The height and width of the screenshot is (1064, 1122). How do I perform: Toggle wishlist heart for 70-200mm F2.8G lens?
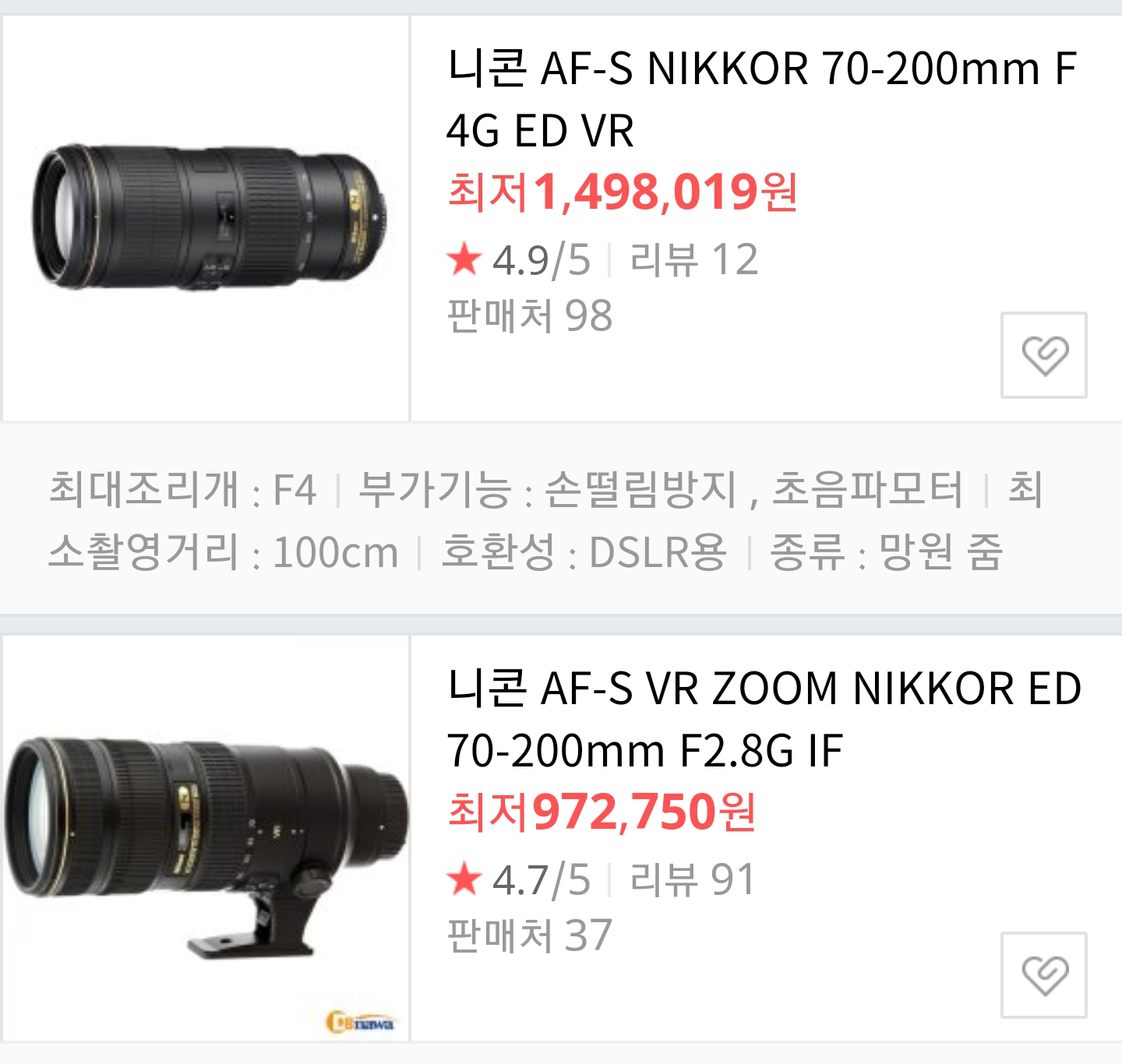tap(1043, 975)
